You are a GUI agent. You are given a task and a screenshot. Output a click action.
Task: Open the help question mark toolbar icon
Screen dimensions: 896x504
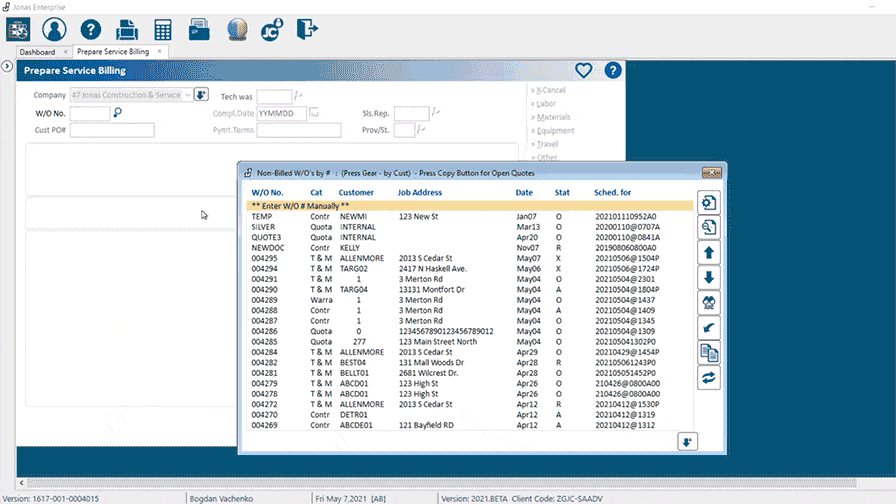[x=91, y=30]
